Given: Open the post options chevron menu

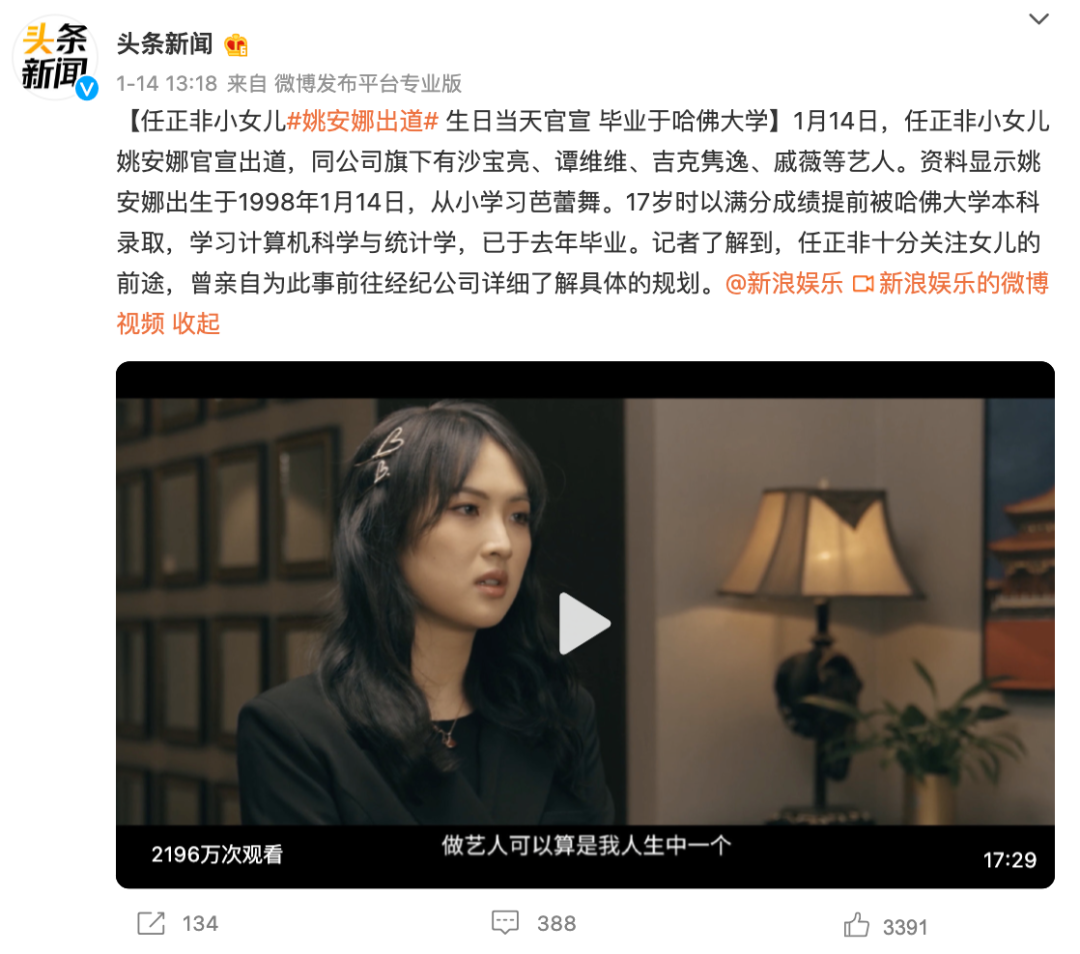Looking at the screenshot, I should (1039, 19).
